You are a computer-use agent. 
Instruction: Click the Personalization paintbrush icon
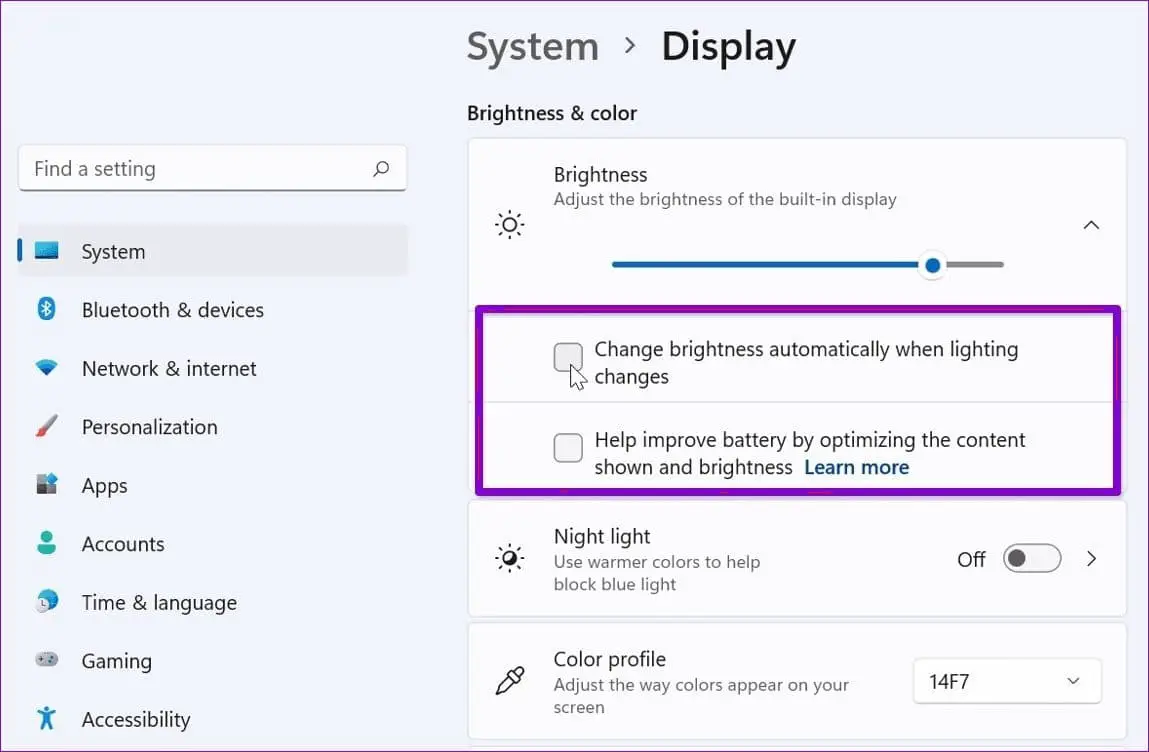click(47, 427)
